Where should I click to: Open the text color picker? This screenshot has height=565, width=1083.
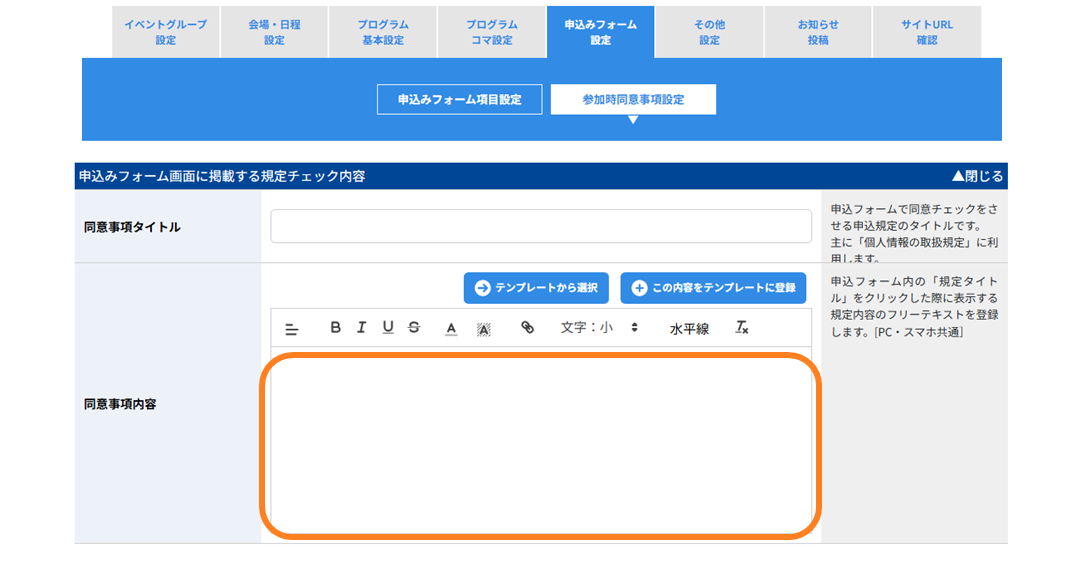(451, 329)
